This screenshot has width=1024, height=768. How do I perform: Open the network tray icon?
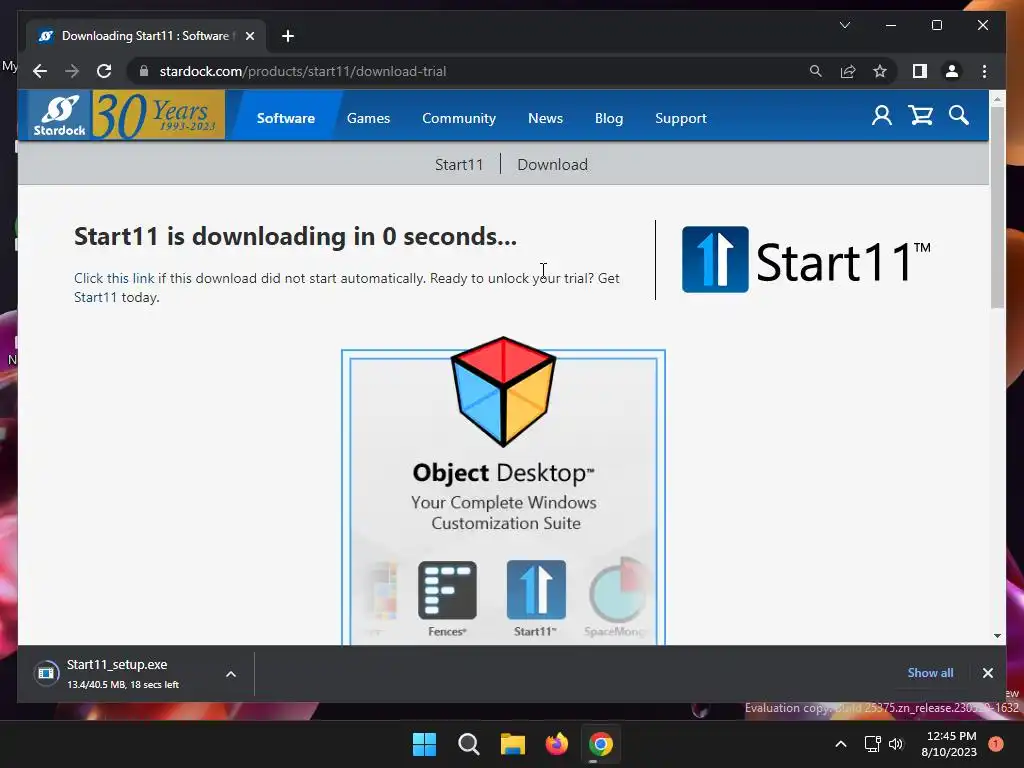[872, 744]
